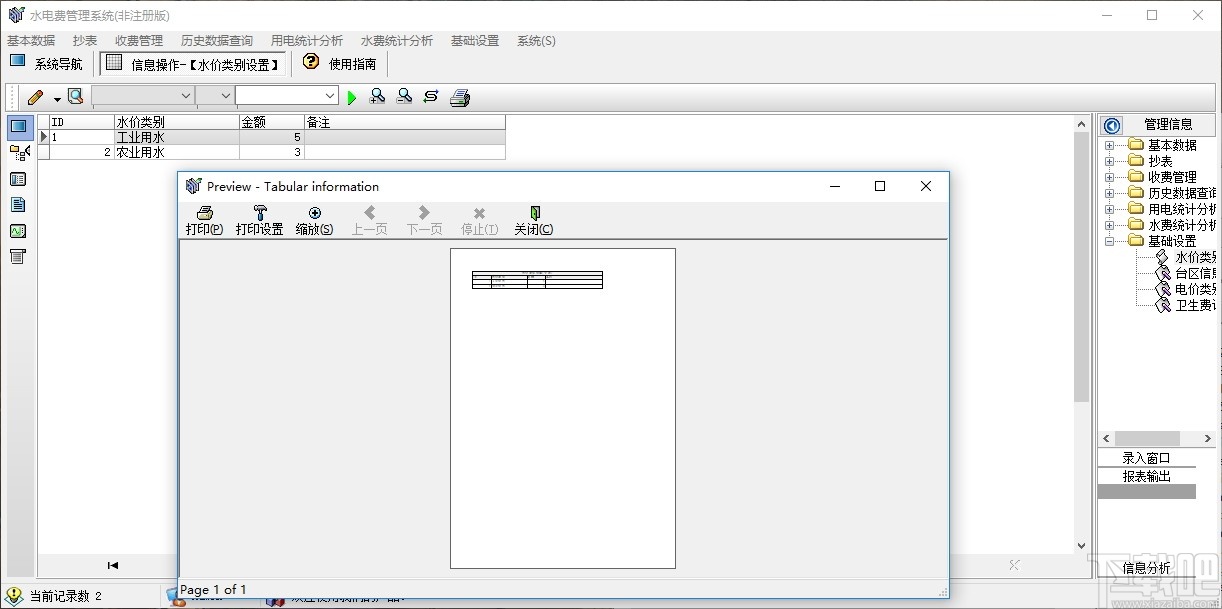Click the add search condition binoculars icon
Image resolution: width=1222 pixels, height=609 pixels.
click(377, 96)
